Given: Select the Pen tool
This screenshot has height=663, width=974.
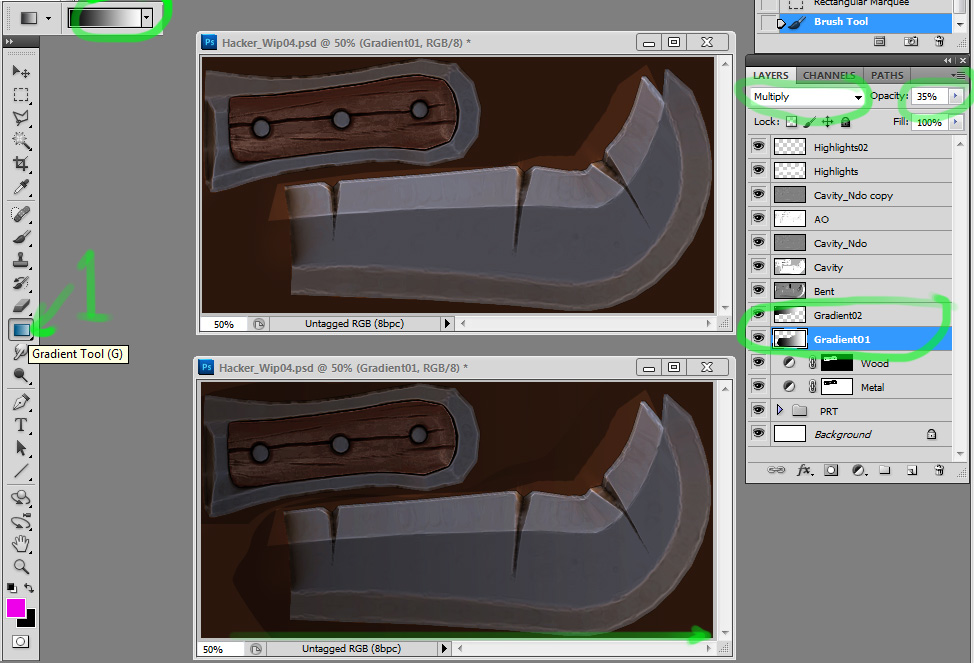Looking at the screenshot, I should pyautogui.click(x=21, y=402).
